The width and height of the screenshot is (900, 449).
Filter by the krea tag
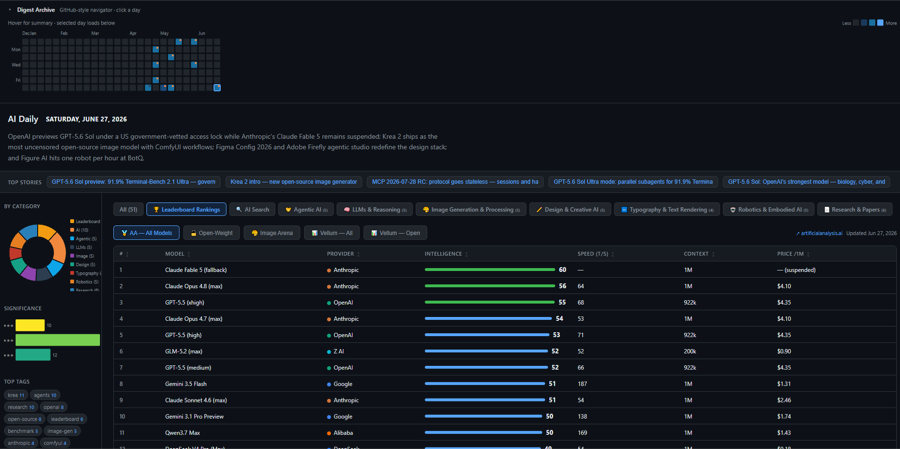15,395
